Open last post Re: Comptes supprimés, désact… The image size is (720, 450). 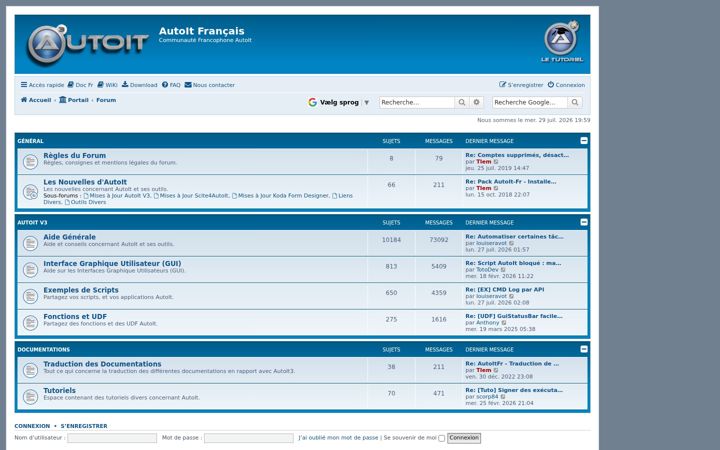[517, 155]
